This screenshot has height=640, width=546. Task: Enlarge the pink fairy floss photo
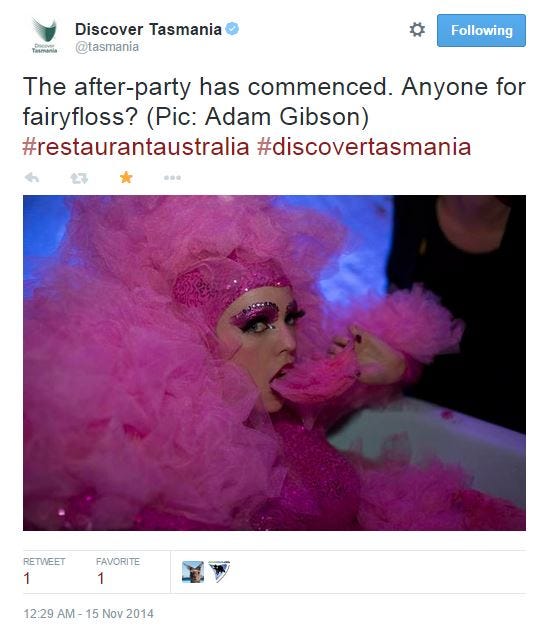(274, 363)
